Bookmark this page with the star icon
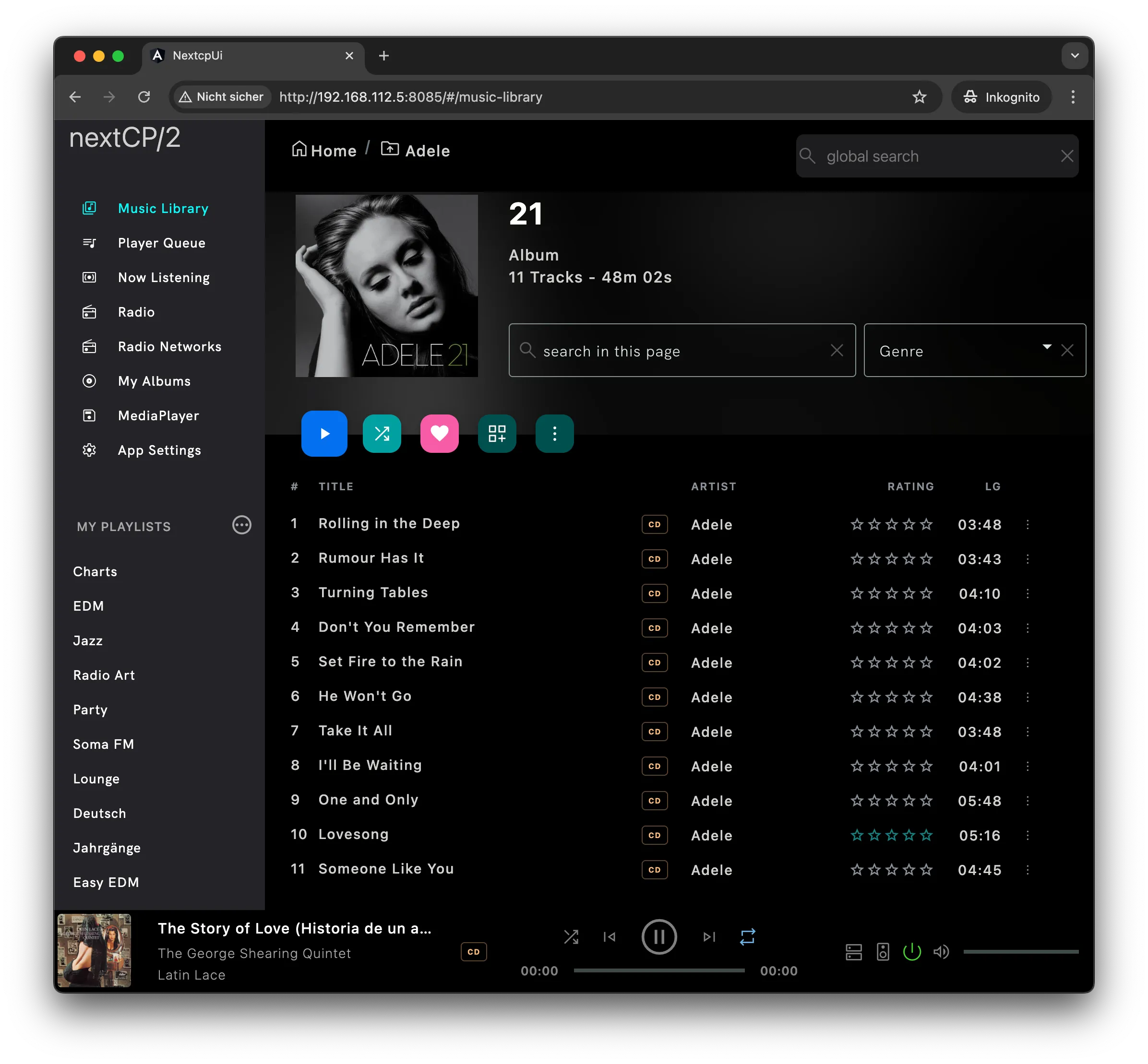The height and width of the screenshot is (1064, 1148). point(920,97)
